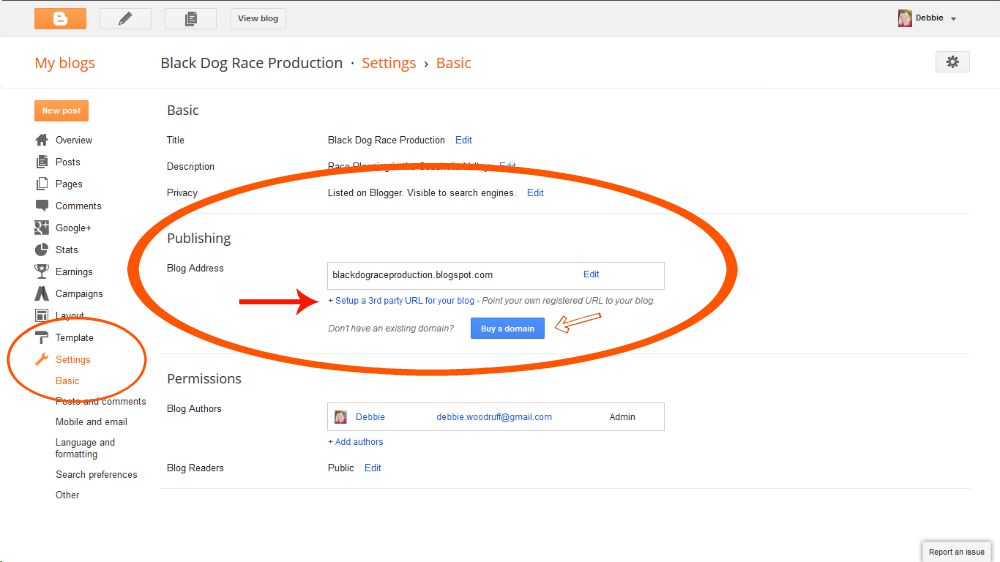Image resolution: width=1000 pixels, height=562 pixels.
Task: Open Comments in the sidebar
Action: [78, 205]
